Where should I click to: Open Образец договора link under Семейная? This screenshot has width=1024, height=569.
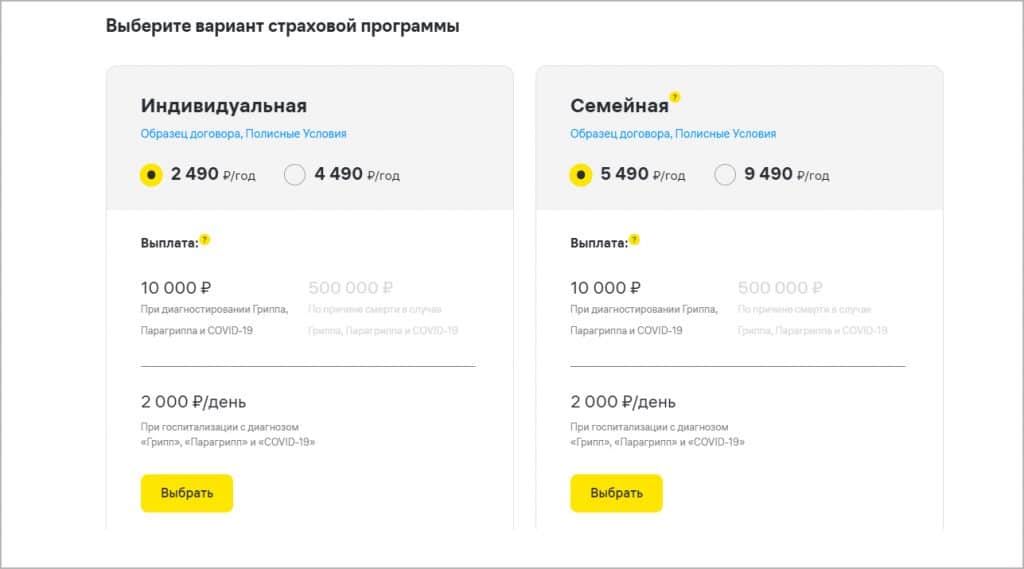coord(621,133)
